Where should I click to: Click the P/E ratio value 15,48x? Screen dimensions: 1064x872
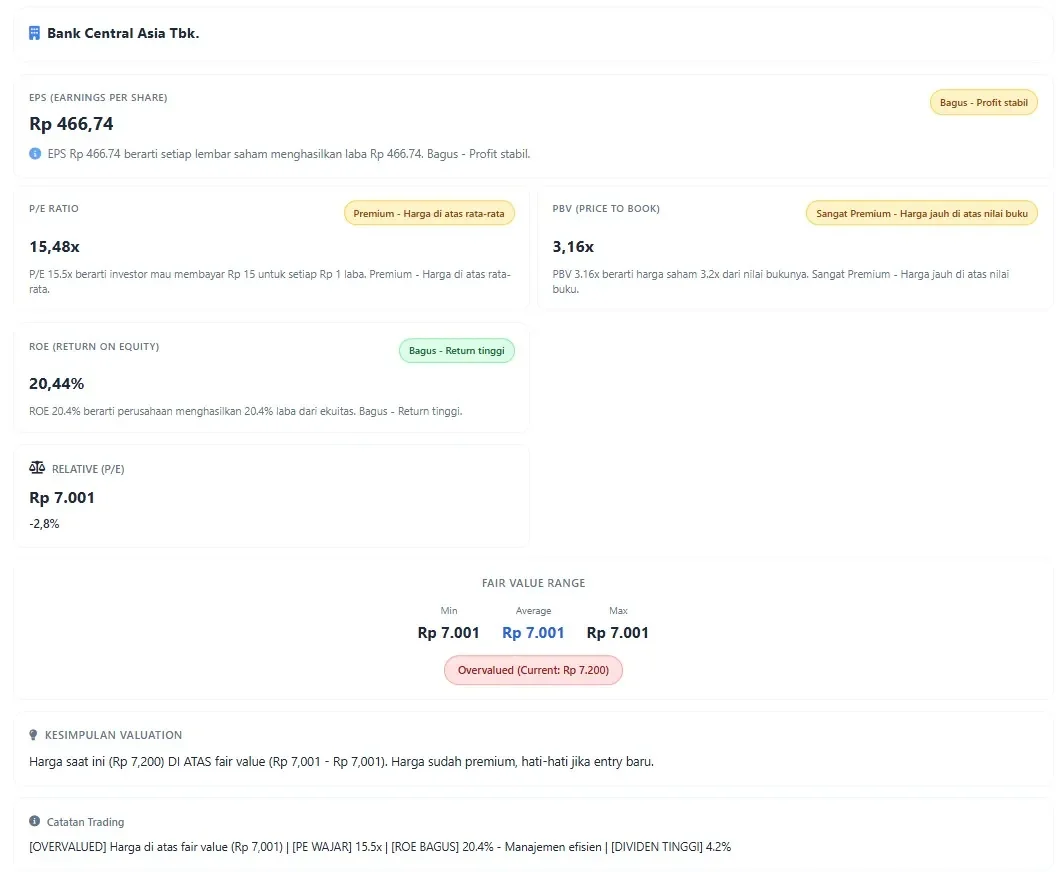[54, 246]
